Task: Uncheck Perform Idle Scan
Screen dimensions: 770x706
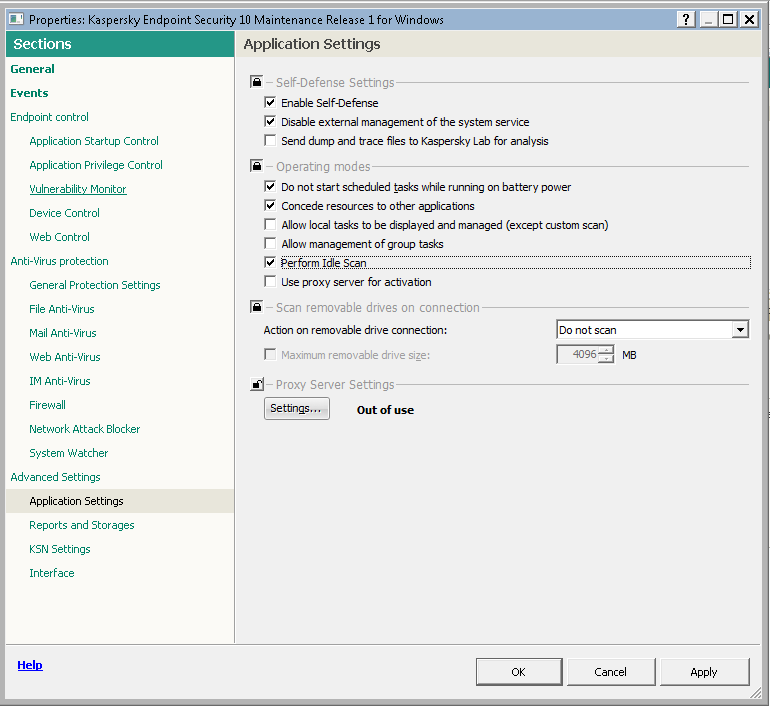Action: [270, 263]
